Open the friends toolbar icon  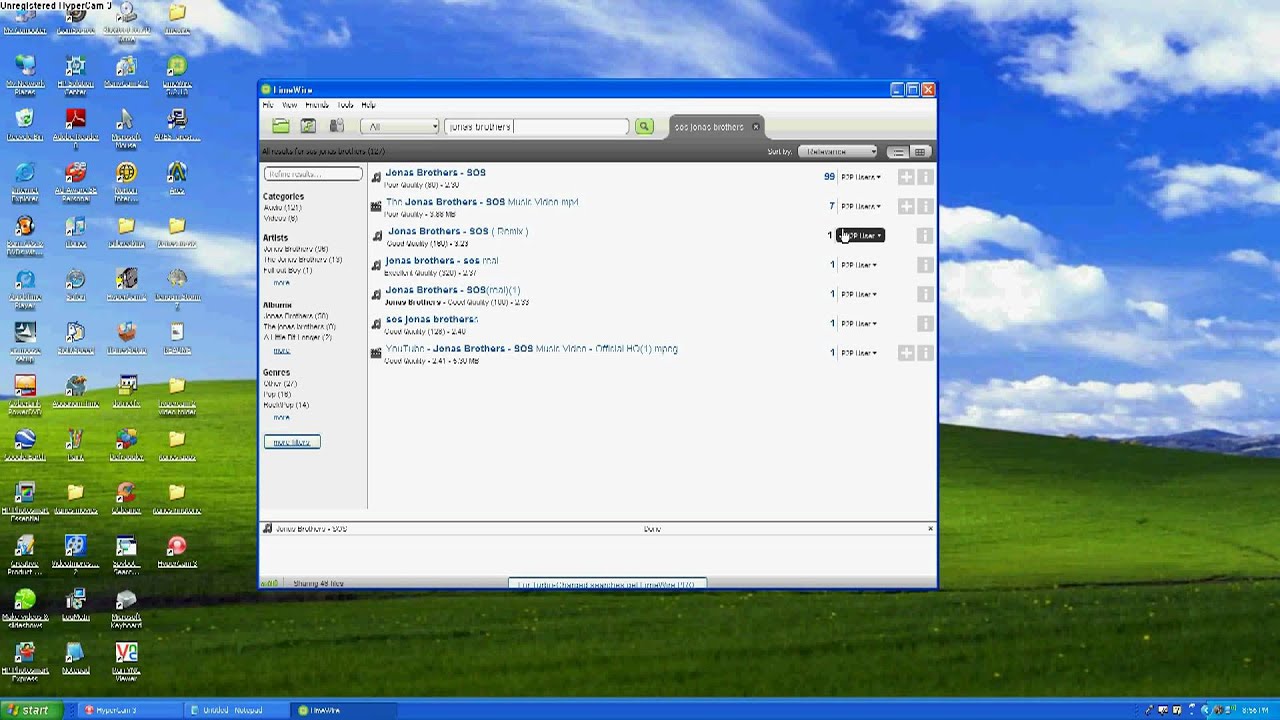click(x=337, y=126)
